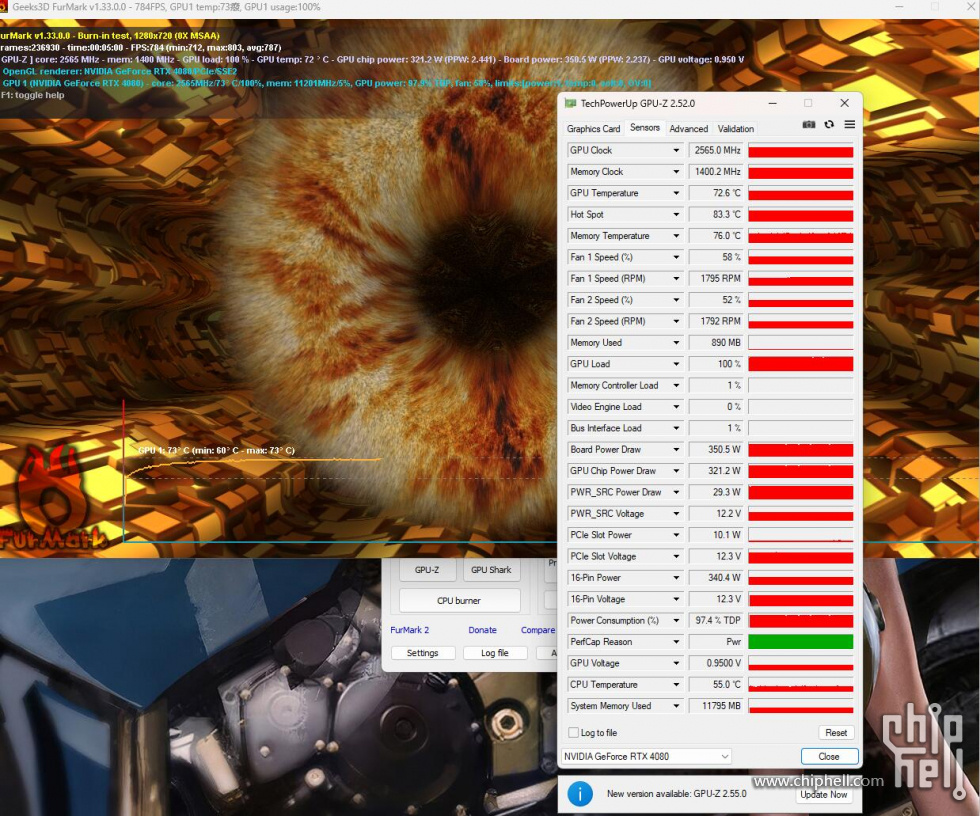This screenshot has width=980, height=816.
Task: Open the PerfCap Reason dropdown
Action: click(x=676, y=642)
